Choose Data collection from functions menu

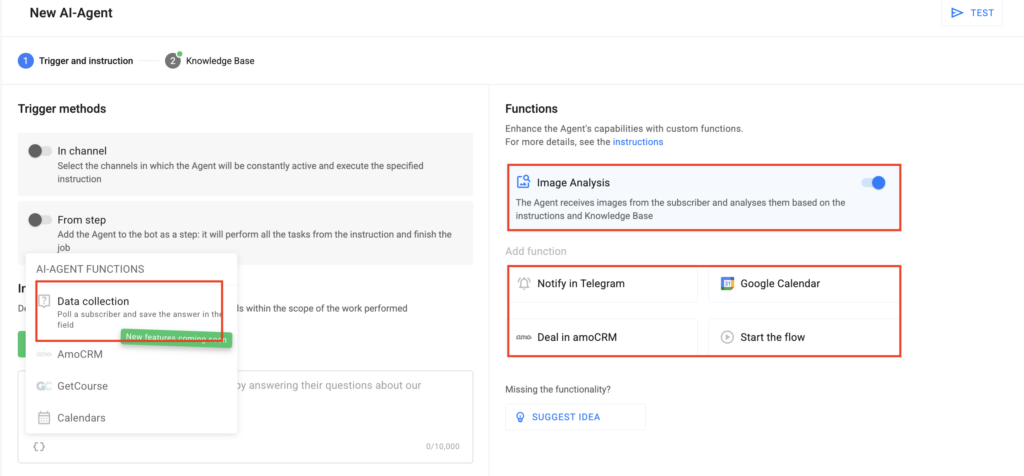[x=93, y=301]
